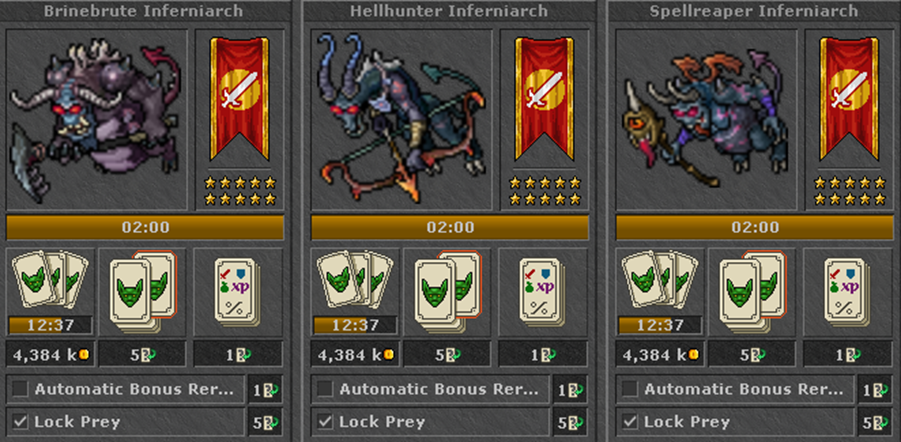This screenshot has height=442, width=901.
Task: Click the Hellhunter 02:00 duration progress bar
Action: pyautogui.click(x=450, y=228)
